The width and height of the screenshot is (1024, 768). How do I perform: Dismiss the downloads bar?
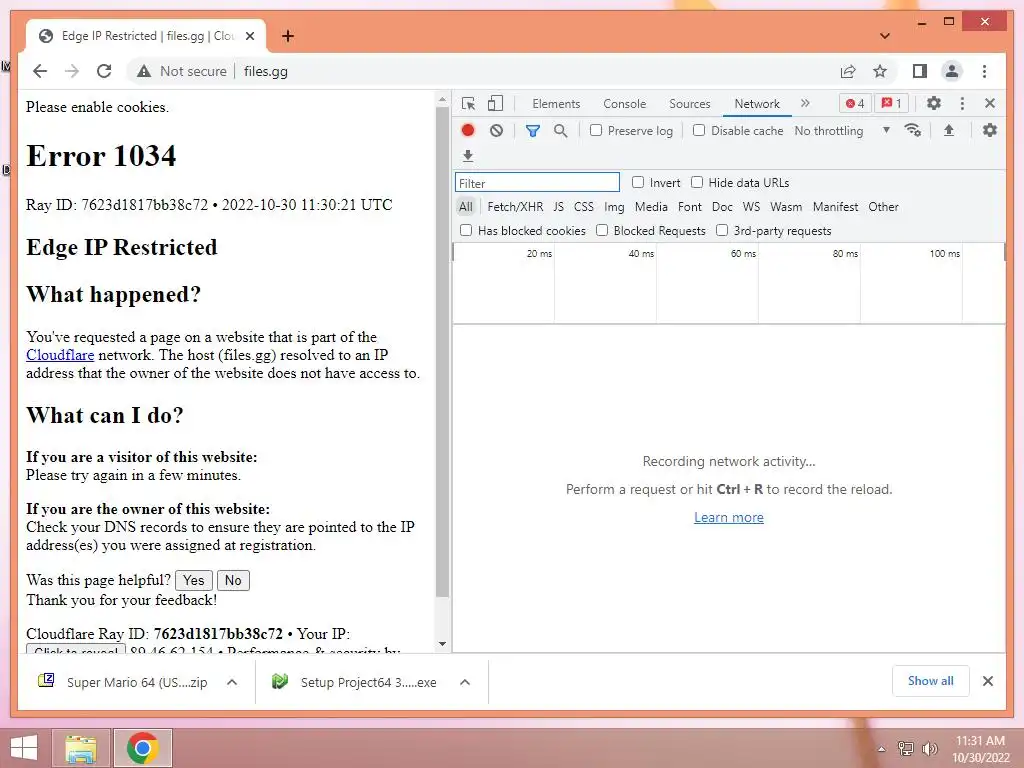pyautogui.click(x=988, y=681)
